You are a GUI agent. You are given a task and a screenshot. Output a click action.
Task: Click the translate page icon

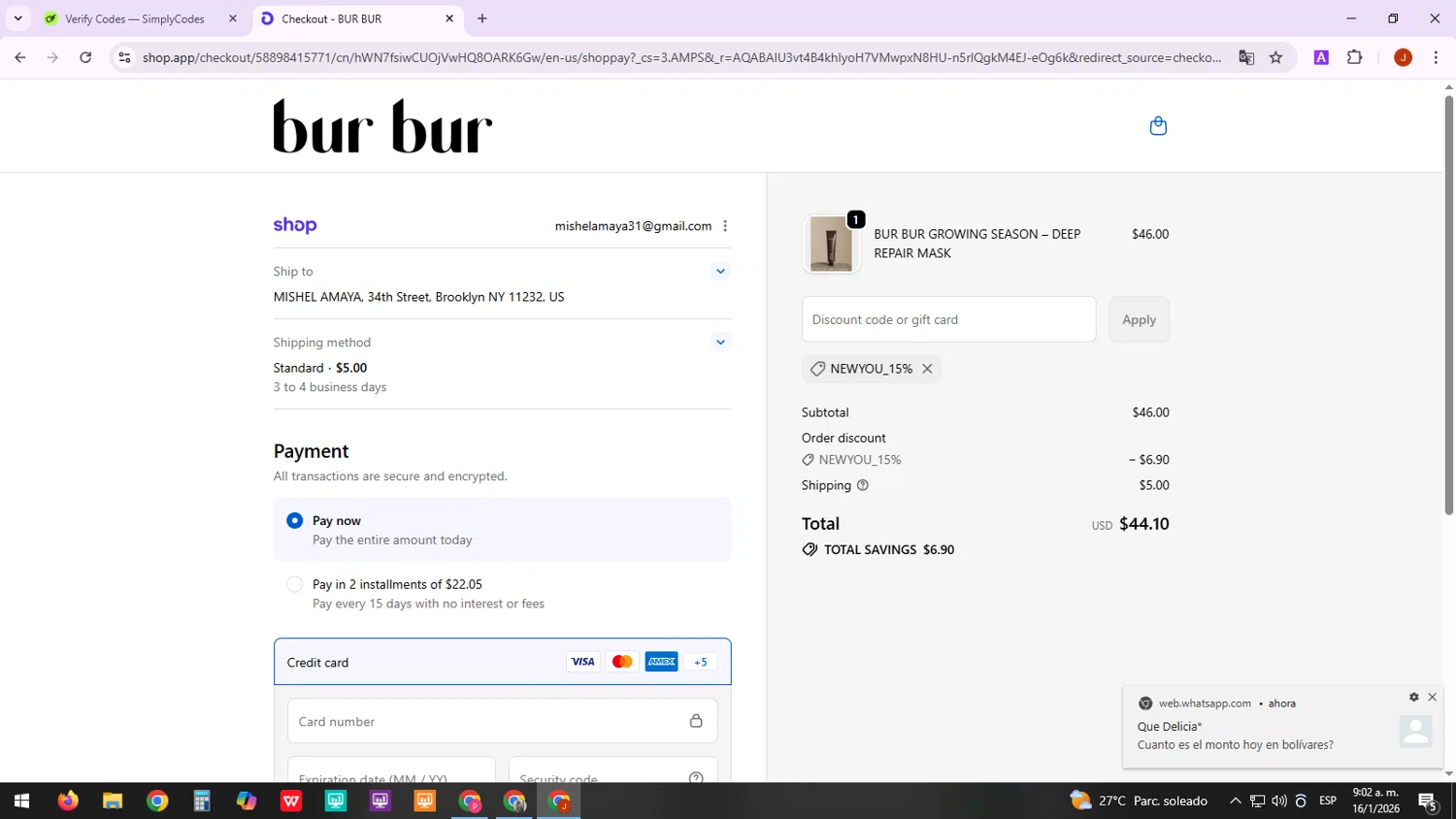tap(1246, 57)
